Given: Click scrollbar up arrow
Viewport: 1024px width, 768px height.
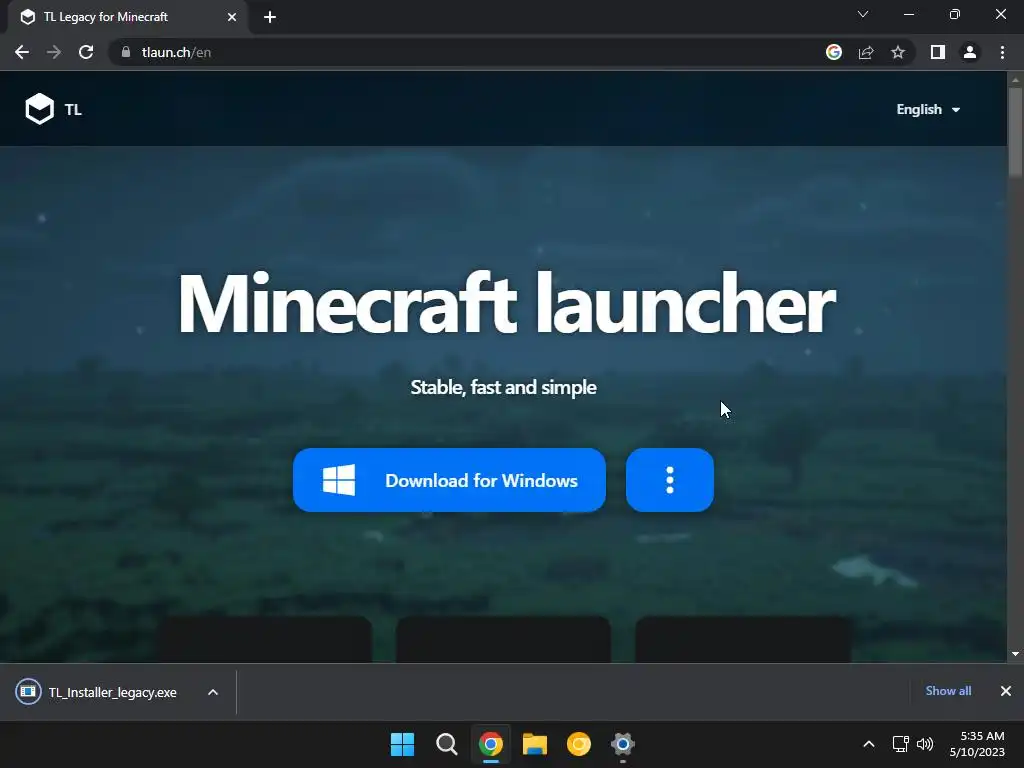Looking at the screenshot, I should coord(1015,80).
